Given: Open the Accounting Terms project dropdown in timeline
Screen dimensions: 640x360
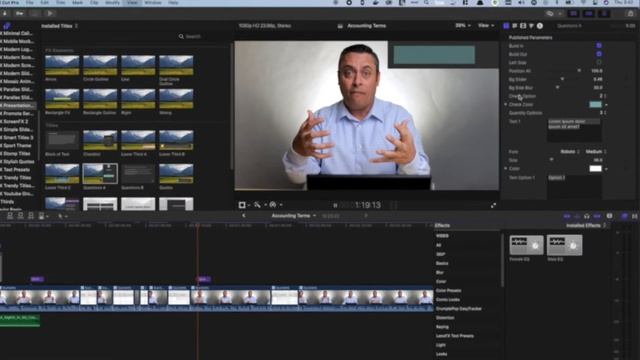Looking at the screenshot, I should click(x=294, y=216).
